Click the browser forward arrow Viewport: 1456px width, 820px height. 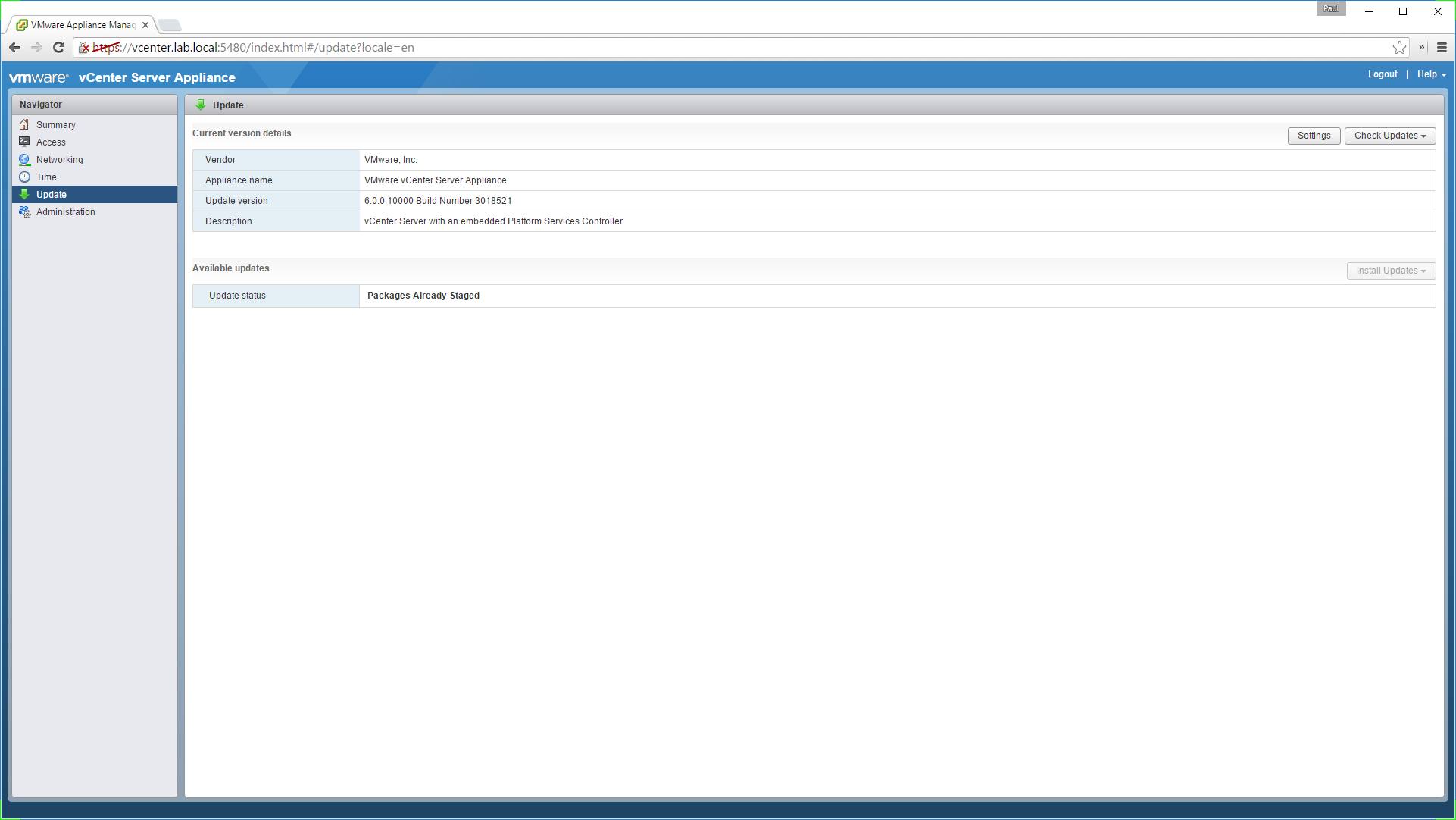[x=36, y=47]
